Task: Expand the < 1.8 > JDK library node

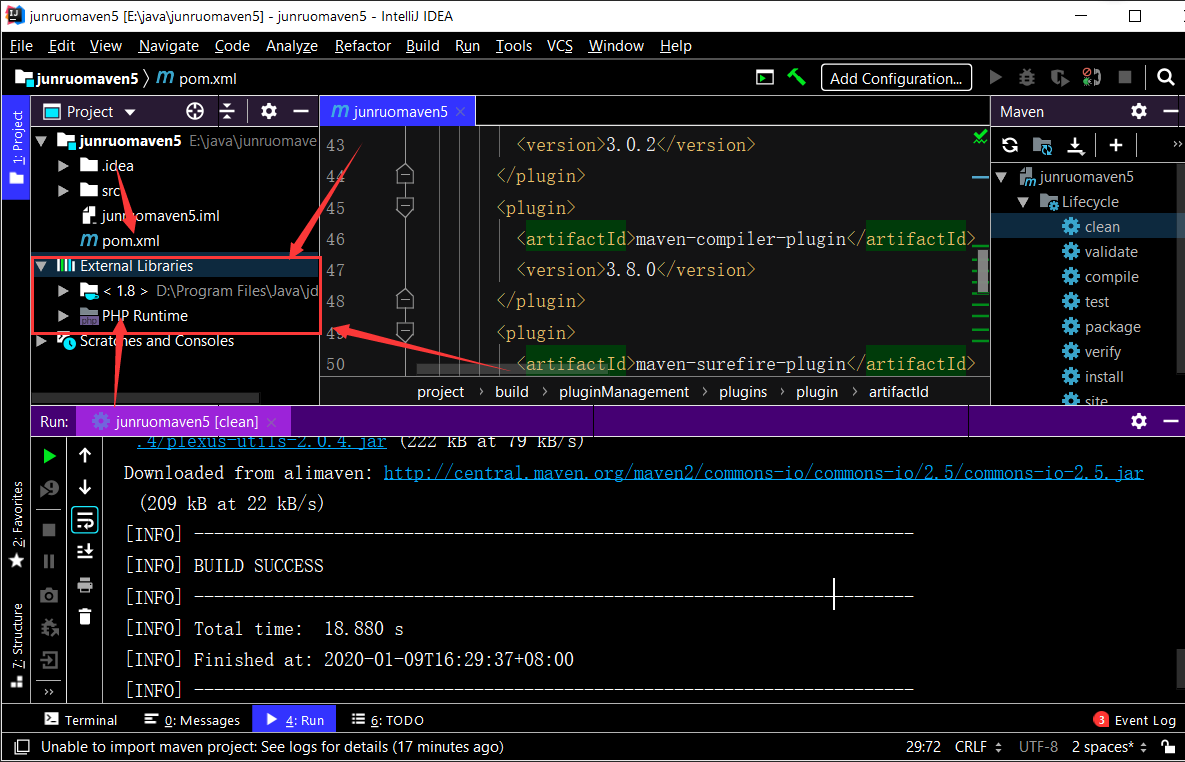Action: click(x=63, y=291)
